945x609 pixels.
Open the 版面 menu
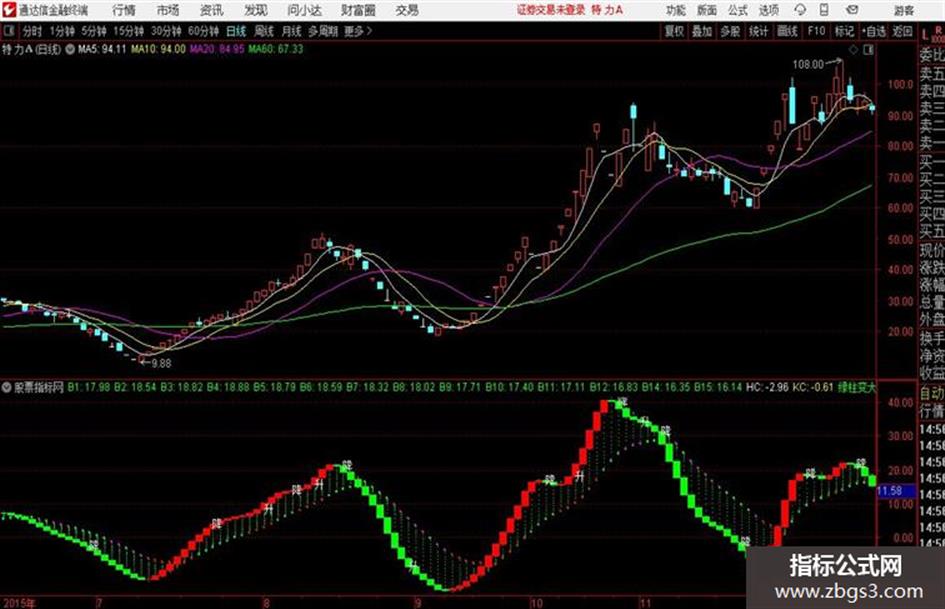tap(706, 10)
